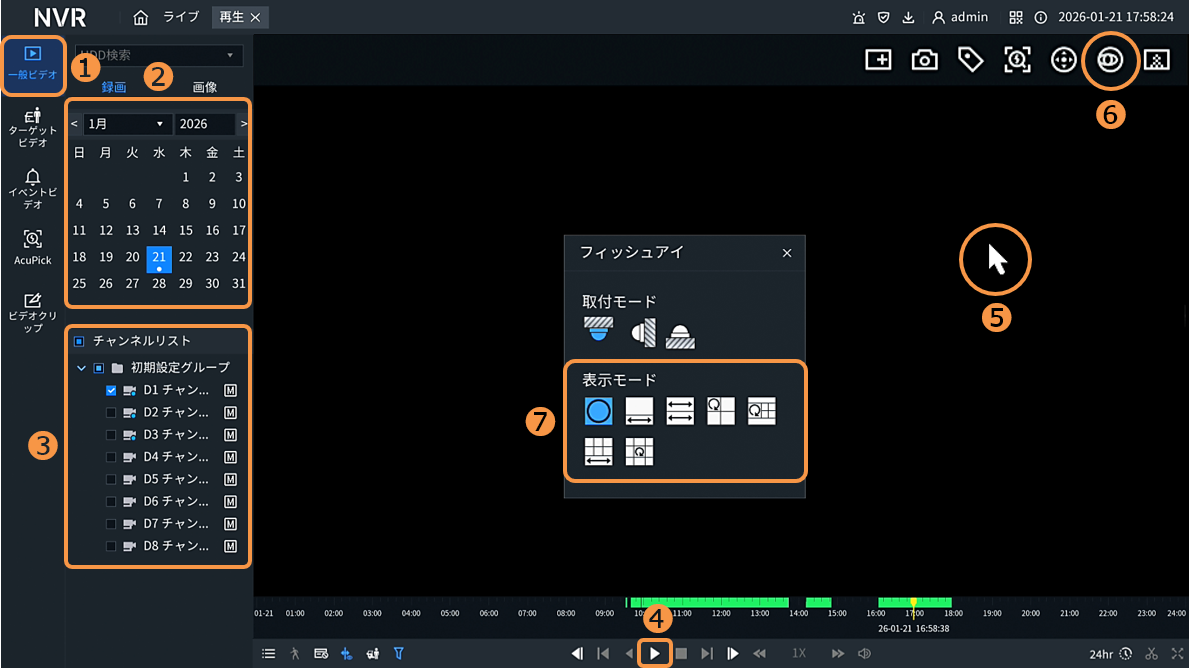Image resolution: width=1189 pixels, height=668 pixels.
Task: Click the fisheye eye icon
Action: point(1110,60)
